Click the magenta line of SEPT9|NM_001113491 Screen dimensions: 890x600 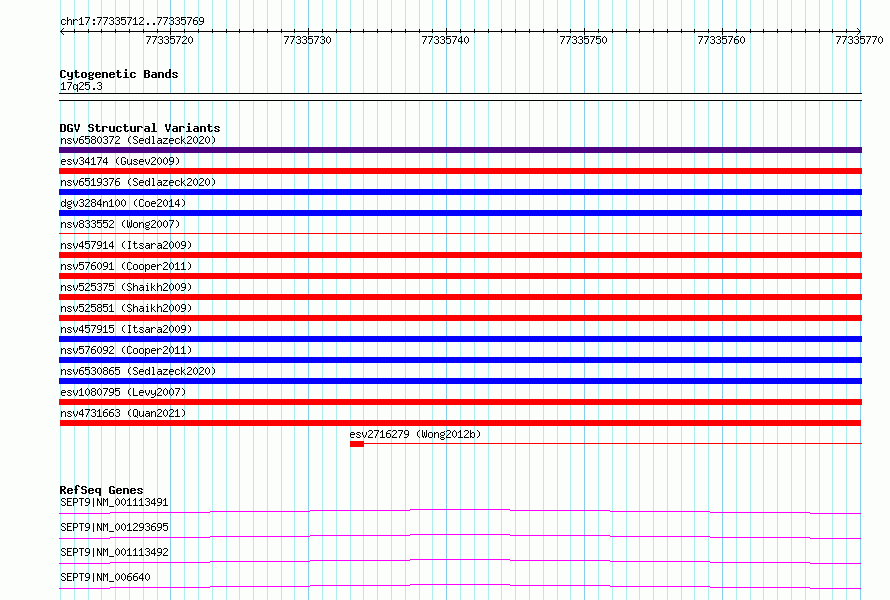click(x=460, y=511)
